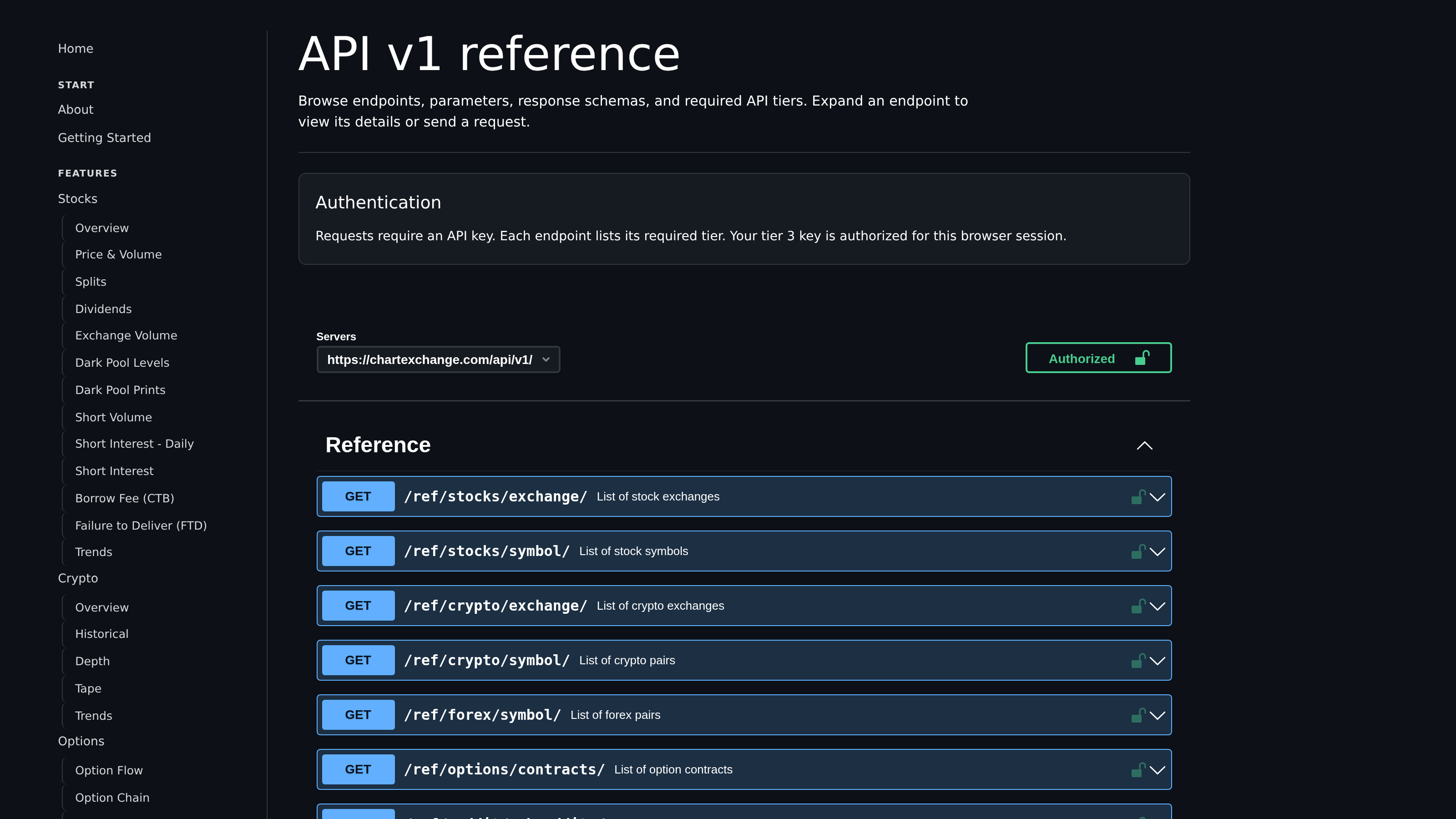Open Option Chain page

(112, 798)
